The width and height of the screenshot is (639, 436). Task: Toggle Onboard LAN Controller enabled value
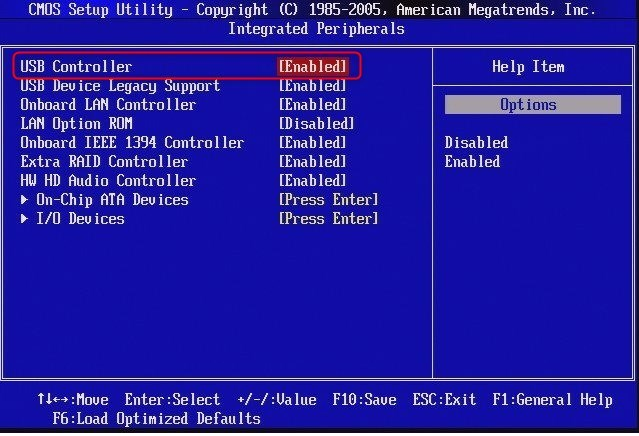click(x=313, y=105)
